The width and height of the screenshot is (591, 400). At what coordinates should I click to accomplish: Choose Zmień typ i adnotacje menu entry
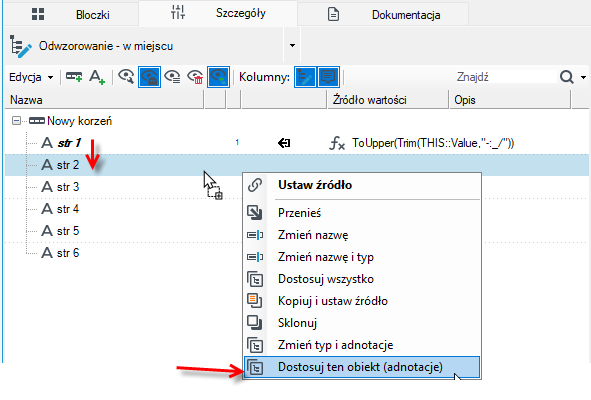pyautogui.click(x=362, y=345)
